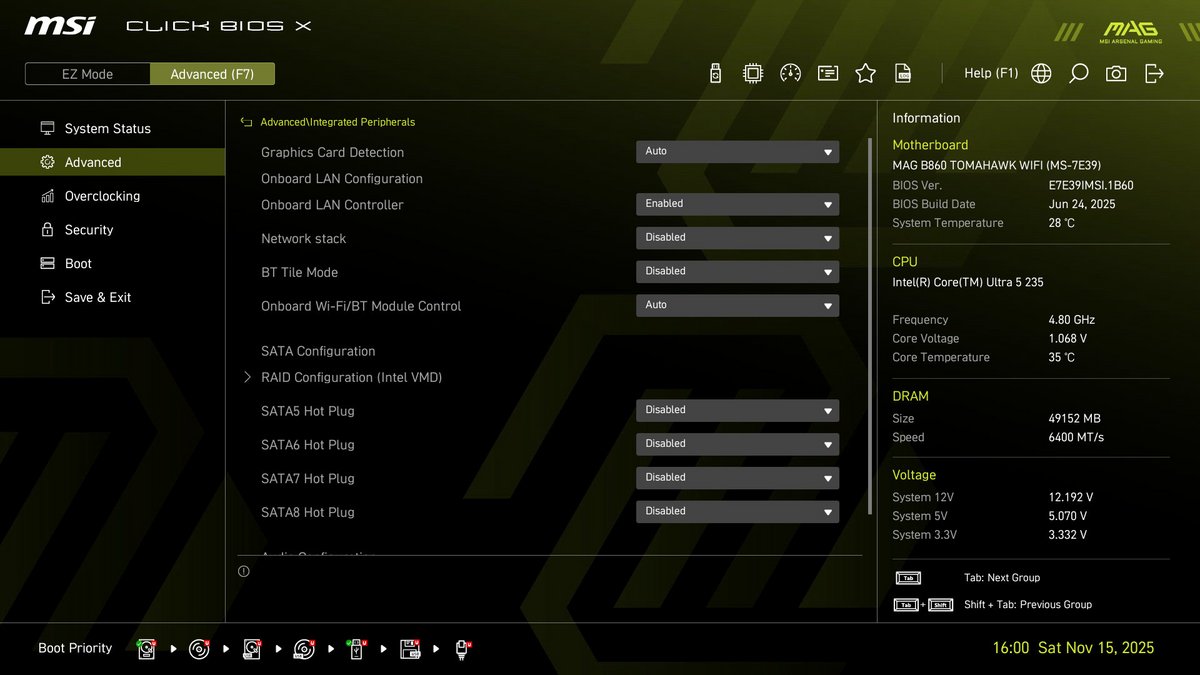Change Onboard Wi-Fi/BT Module Control setting
The image size is (1200, 675).
pyautogui.click(x=737, y=305)
